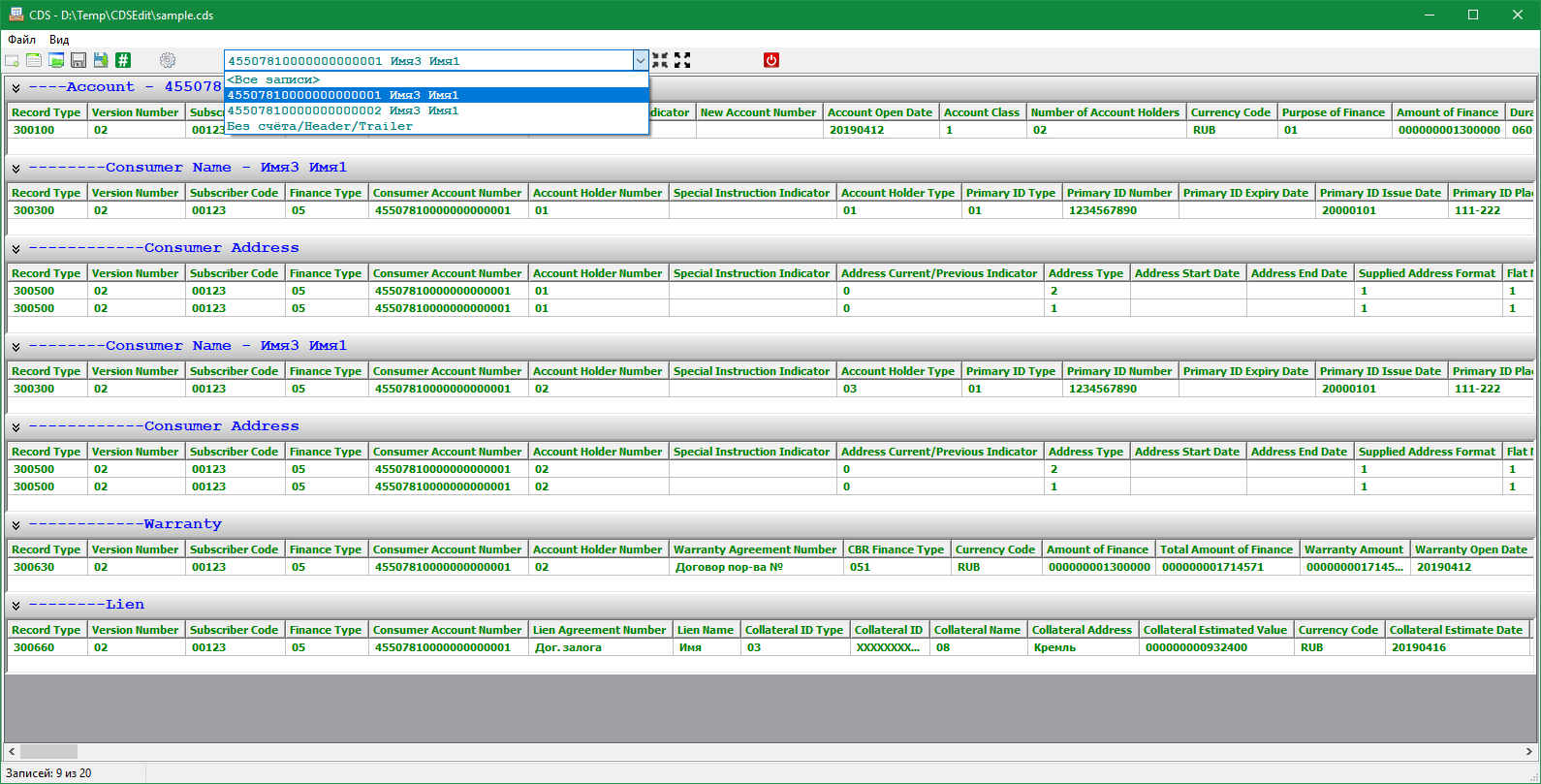Viewport: 1541px width, 784px height.
Task: Click the Lien Agreement Number column header
Action: coord(599,630)
